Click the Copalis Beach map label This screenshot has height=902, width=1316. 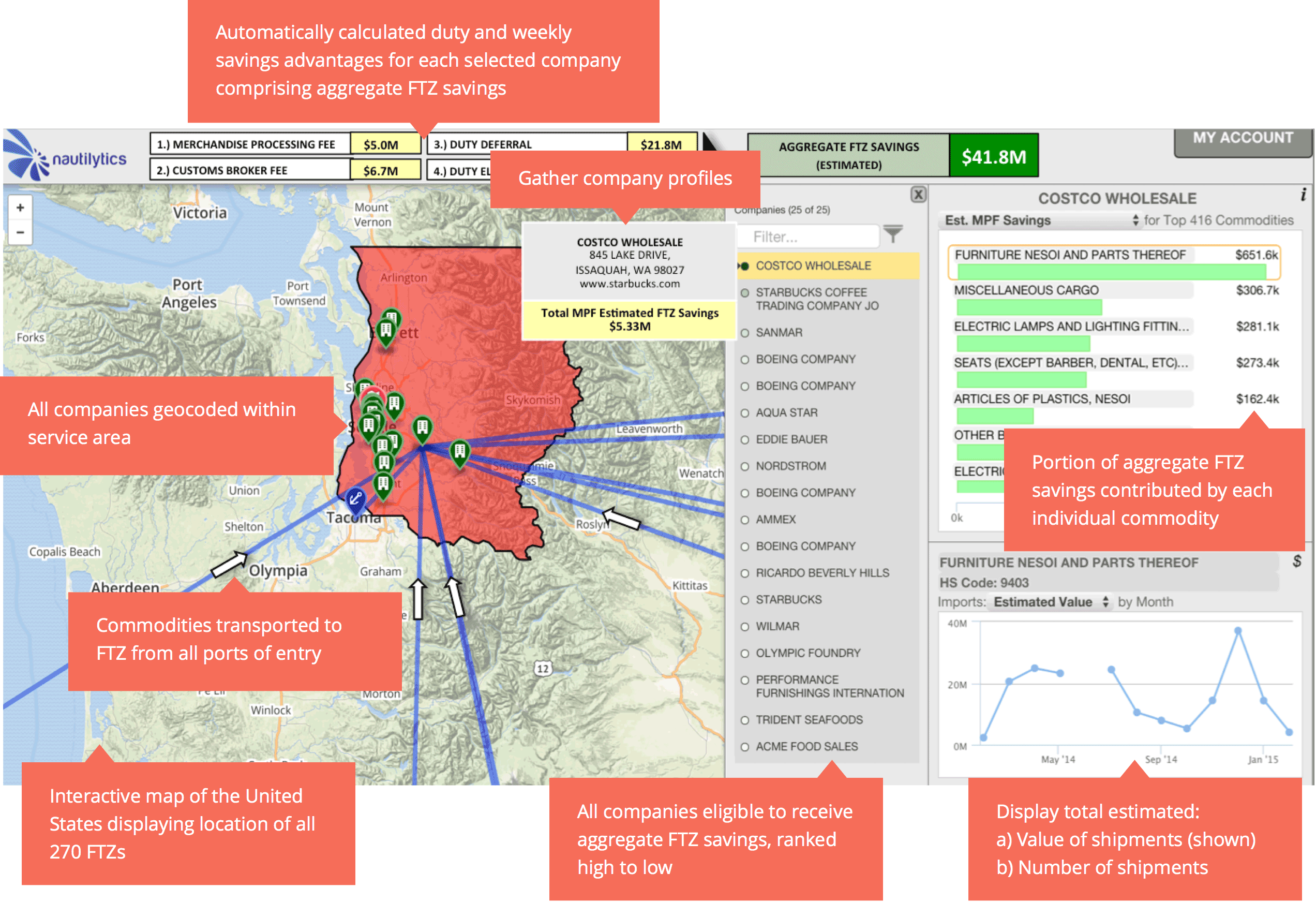click(65, 552)
